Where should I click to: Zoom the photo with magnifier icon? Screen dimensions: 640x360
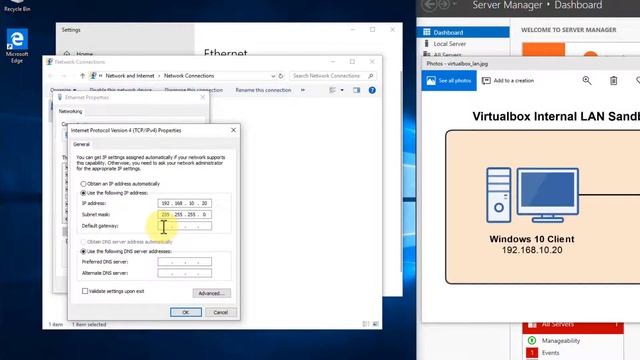tap(587, 81)
